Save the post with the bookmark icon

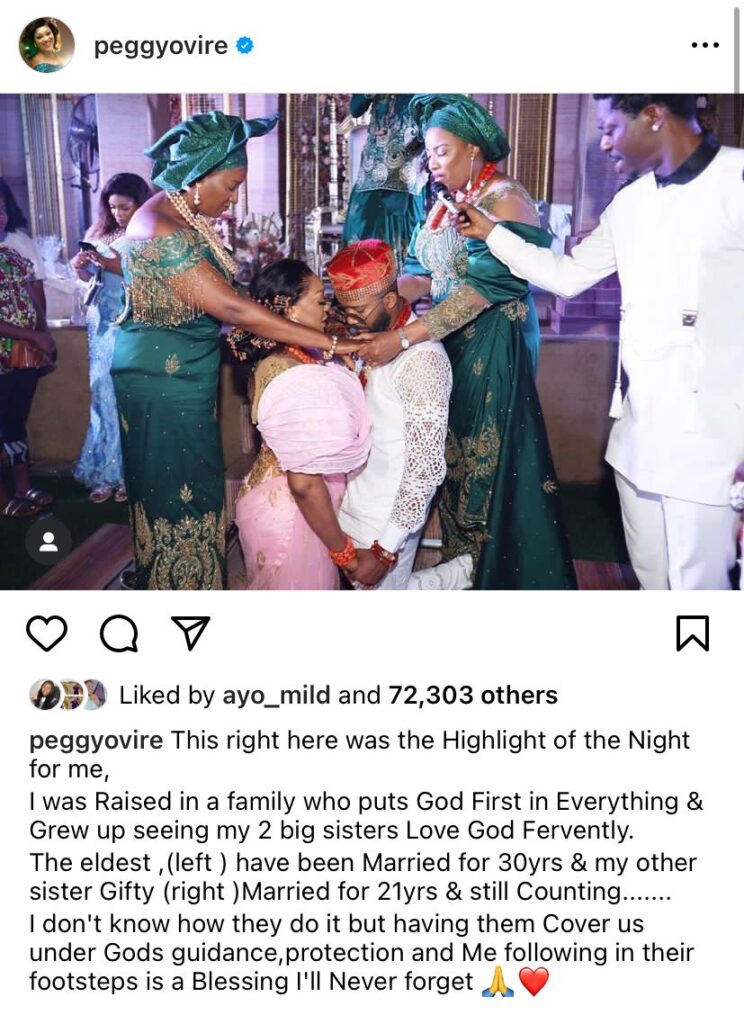(x=692, y=633)
